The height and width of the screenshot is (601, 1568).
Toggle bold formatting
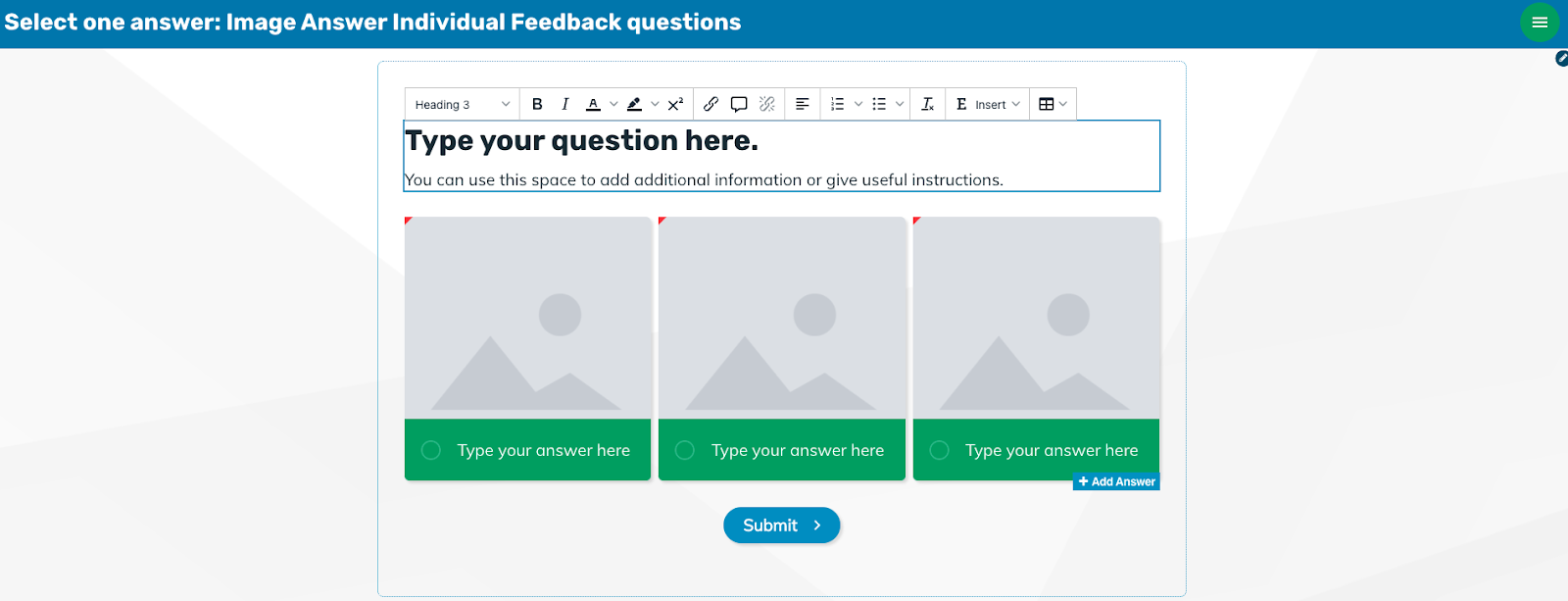(537, 104)
